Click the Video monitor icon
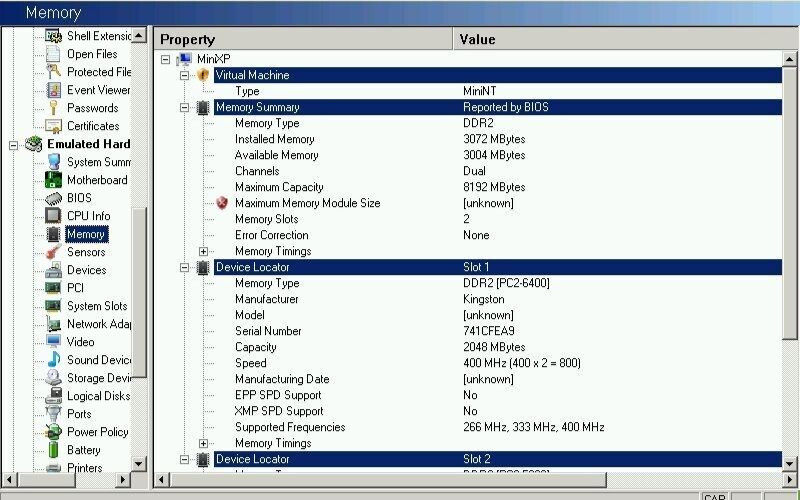The height and width of the screenshot is (500, 800). (53, 341)
